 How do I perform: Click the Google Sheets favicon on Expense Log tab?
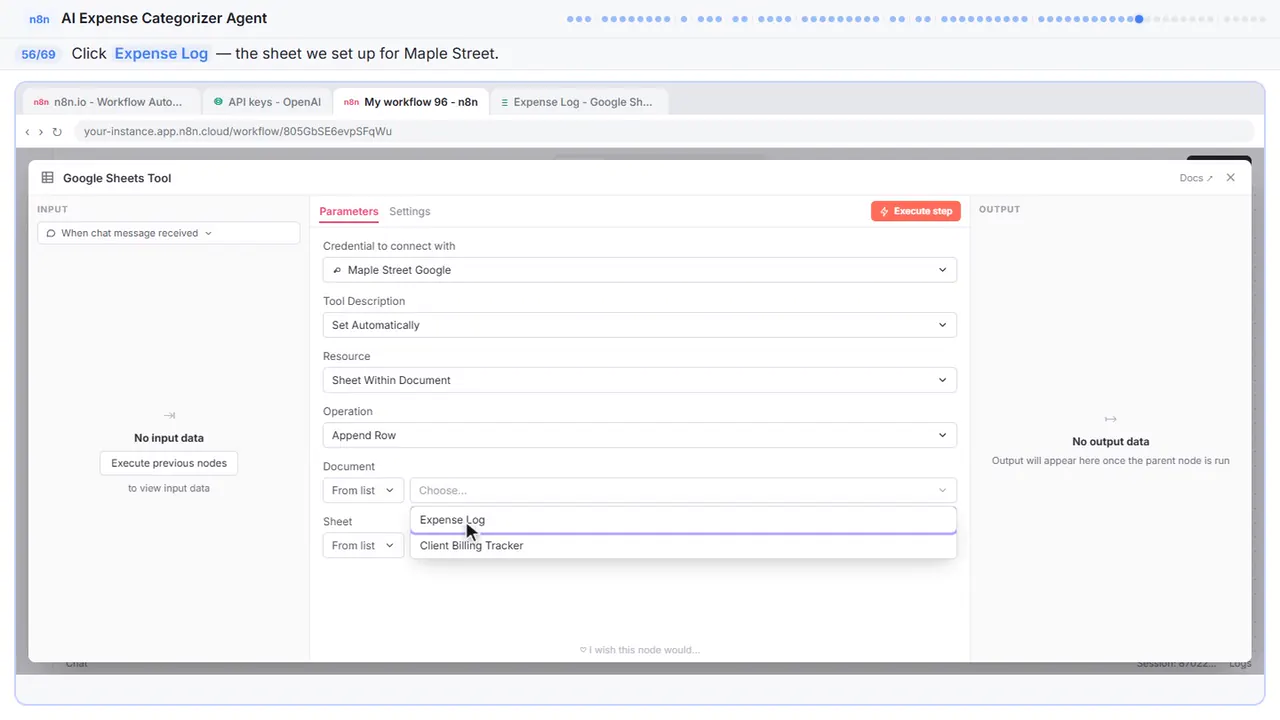click(x=505, y=102)
